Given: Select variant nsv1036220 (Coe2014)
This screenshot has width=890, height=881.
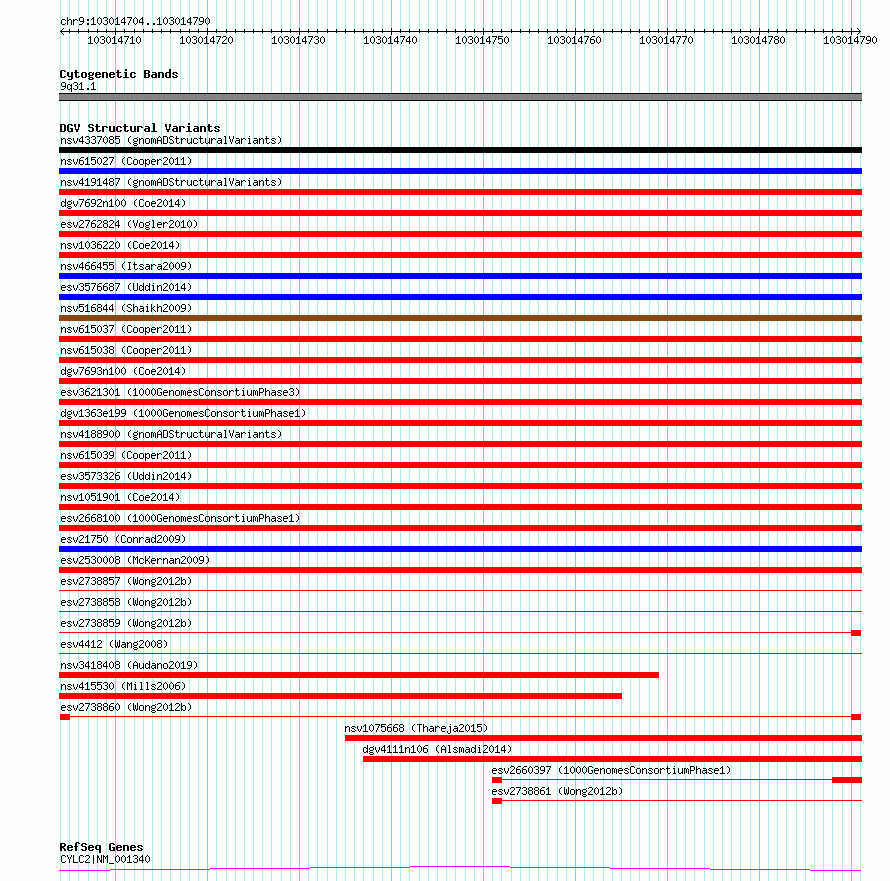Looking at the screenshot, I should 120,245.
